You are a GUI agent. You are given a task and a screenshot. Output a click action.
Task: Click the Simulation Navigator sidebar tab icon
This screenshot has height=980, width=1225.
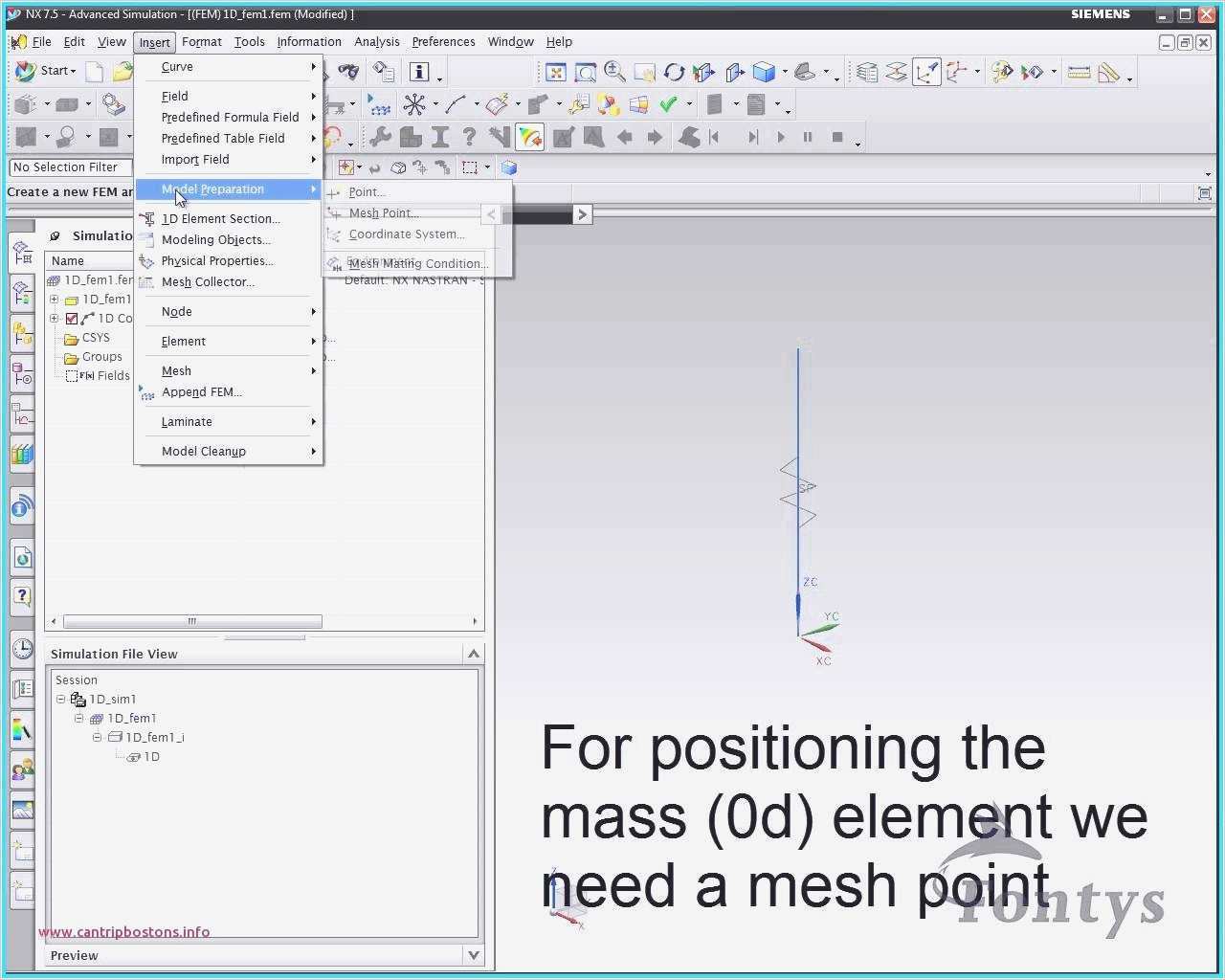22,254
